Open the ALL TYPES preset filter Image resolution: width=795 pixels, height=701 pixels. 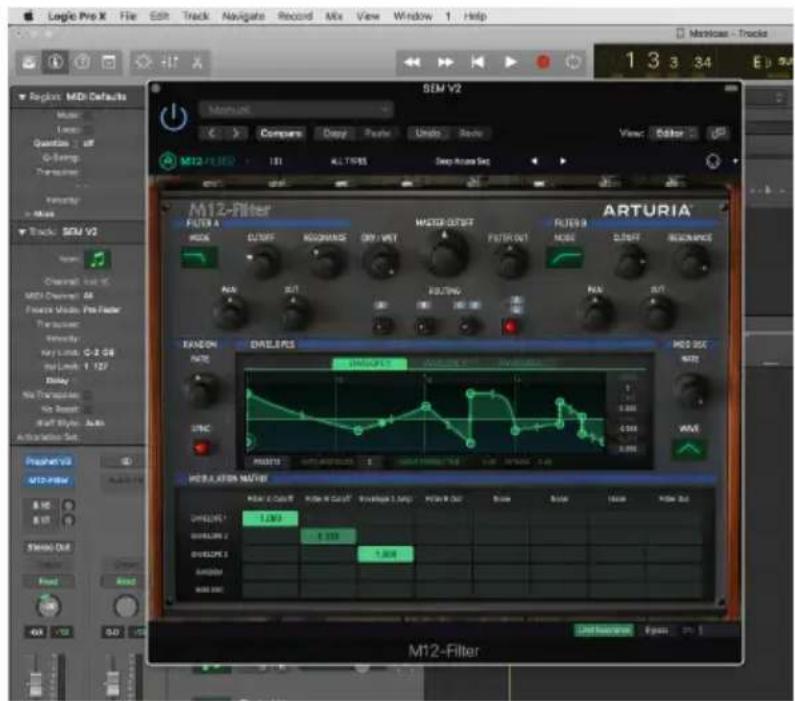349,162
